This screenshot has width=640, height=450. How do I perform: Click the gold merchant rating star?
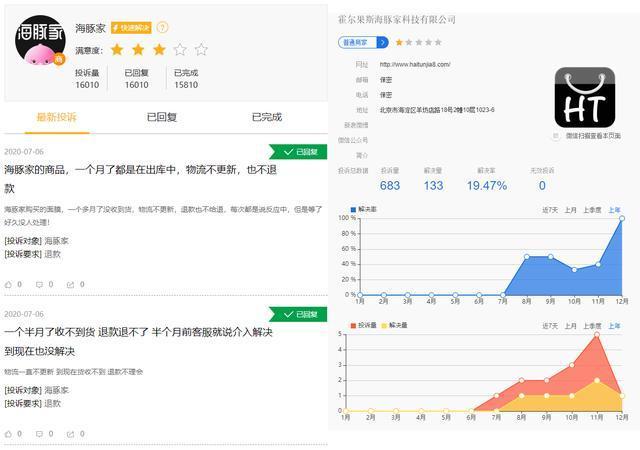point(399,42)
